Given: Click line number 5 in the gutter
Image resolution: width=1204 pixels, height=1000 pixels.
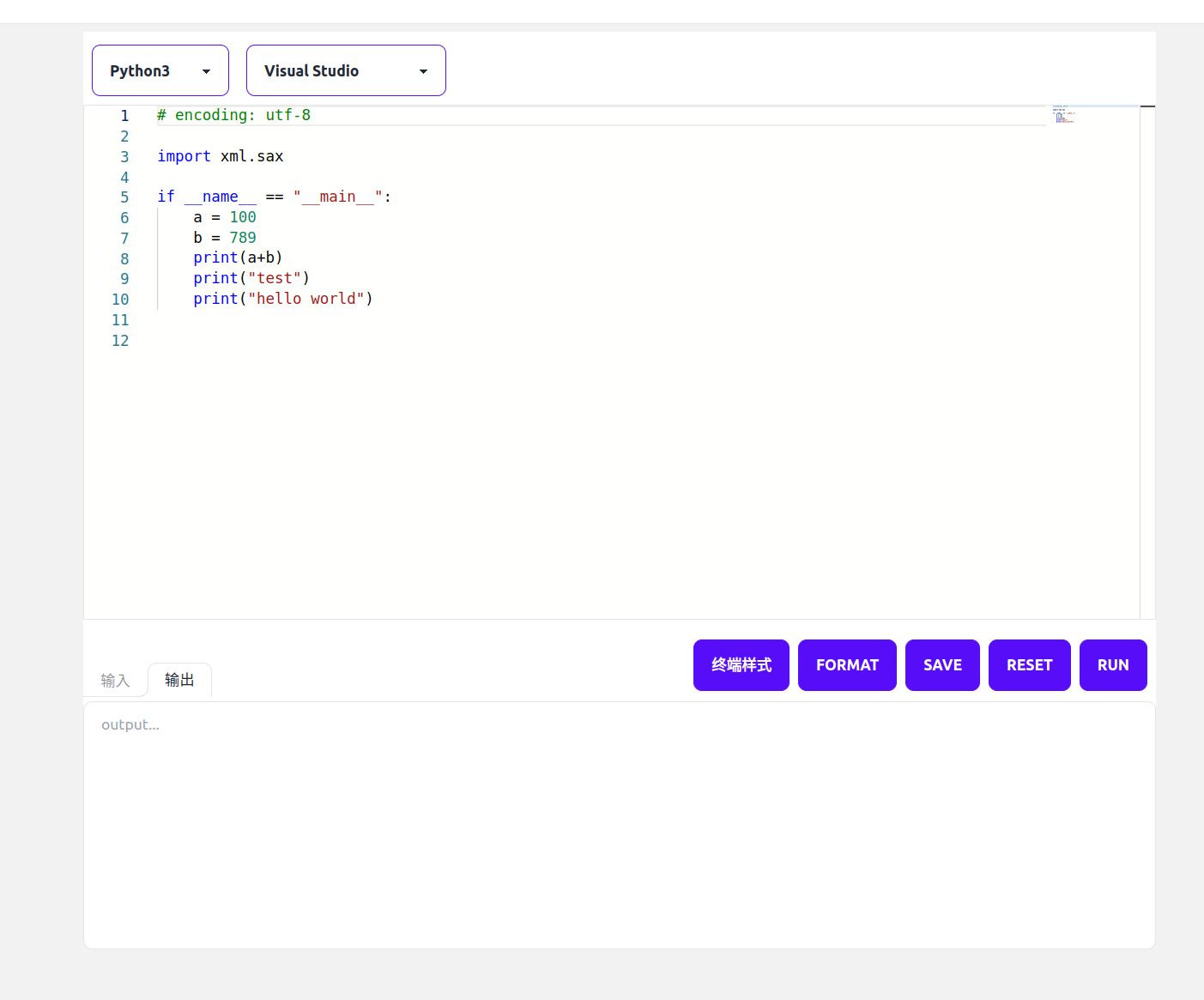Looking at the screenshot, I should point(124,197).
